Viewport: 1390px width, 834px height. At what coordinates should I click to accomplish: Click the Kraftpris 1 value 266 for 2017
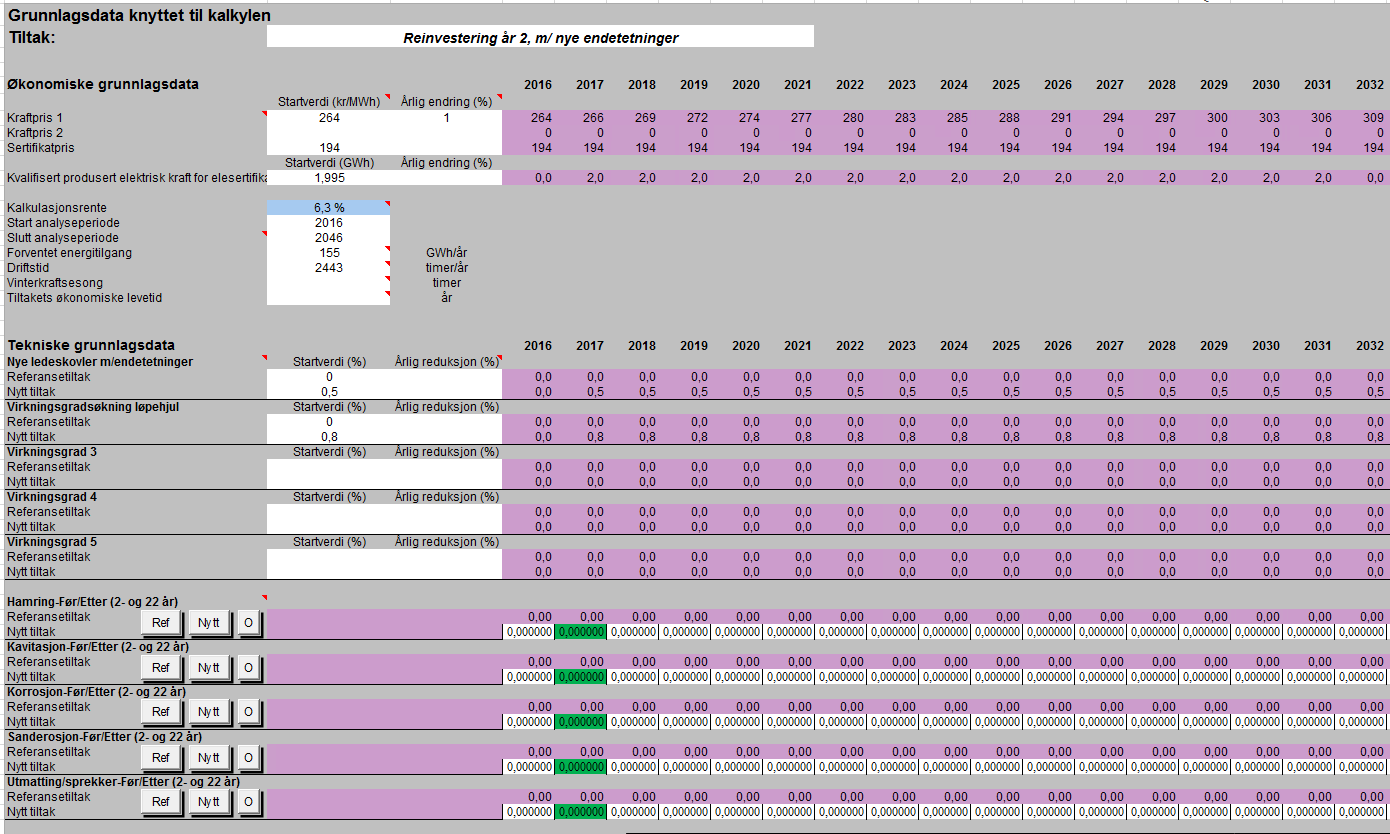(x=594, y=118)
